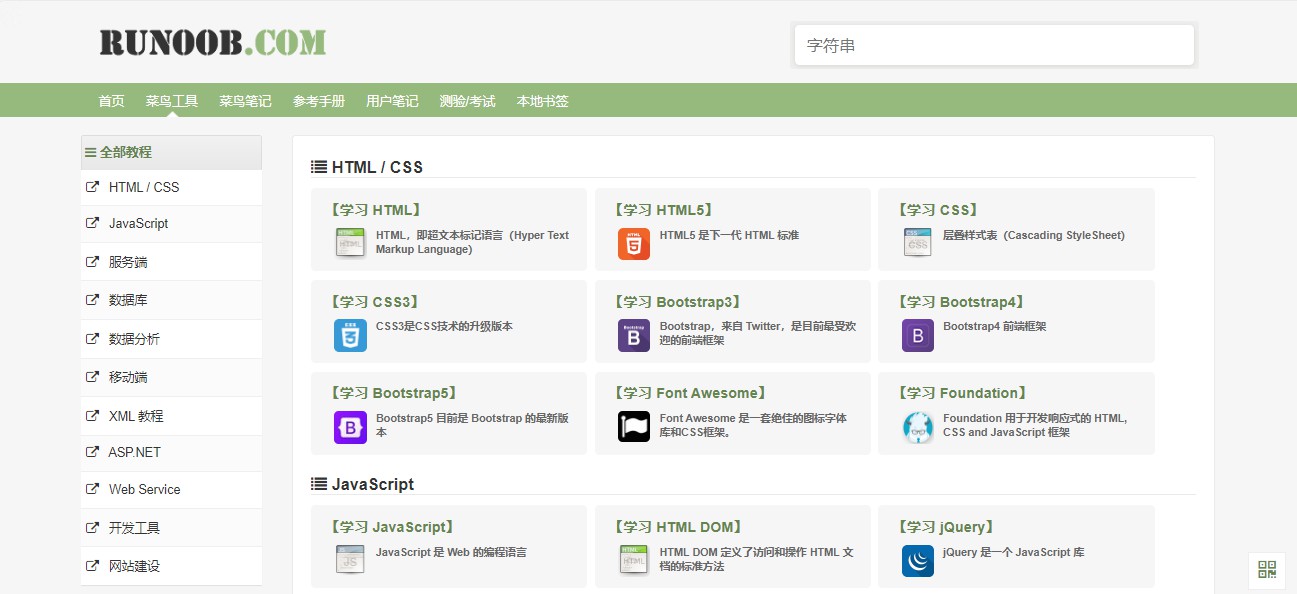Open the 【学习 JavaScript】 title link
The image size is (1297, 594).
(x=393, y=527)
